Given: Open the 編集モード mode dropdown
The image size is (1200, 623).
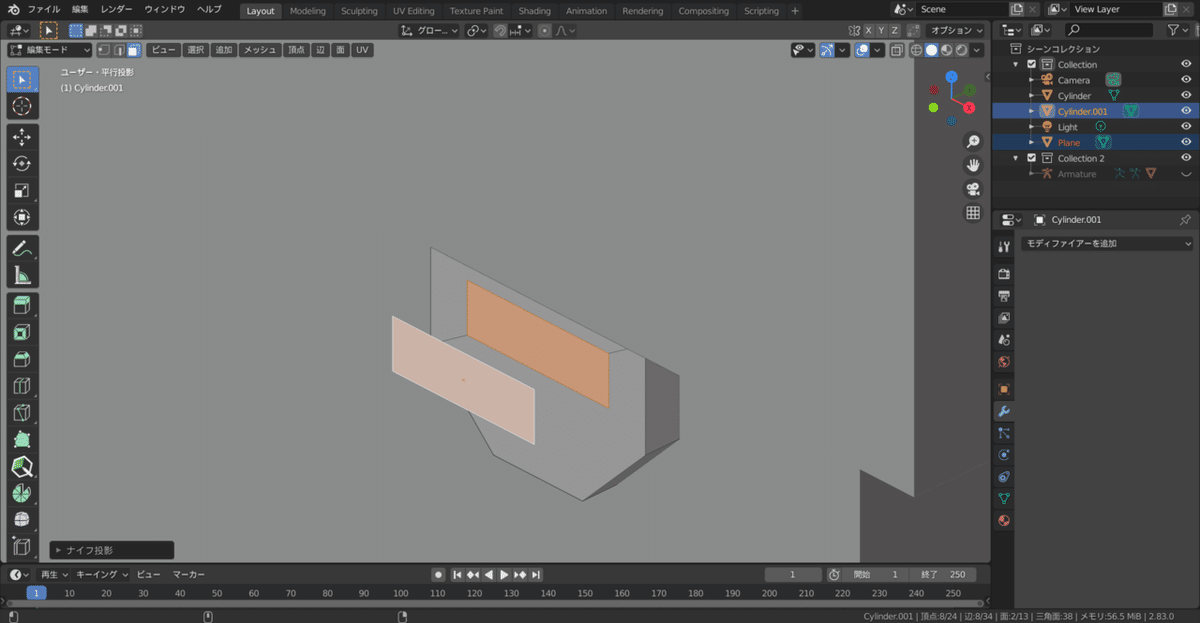Looking at the screenshot, I should tap(50, 50).
